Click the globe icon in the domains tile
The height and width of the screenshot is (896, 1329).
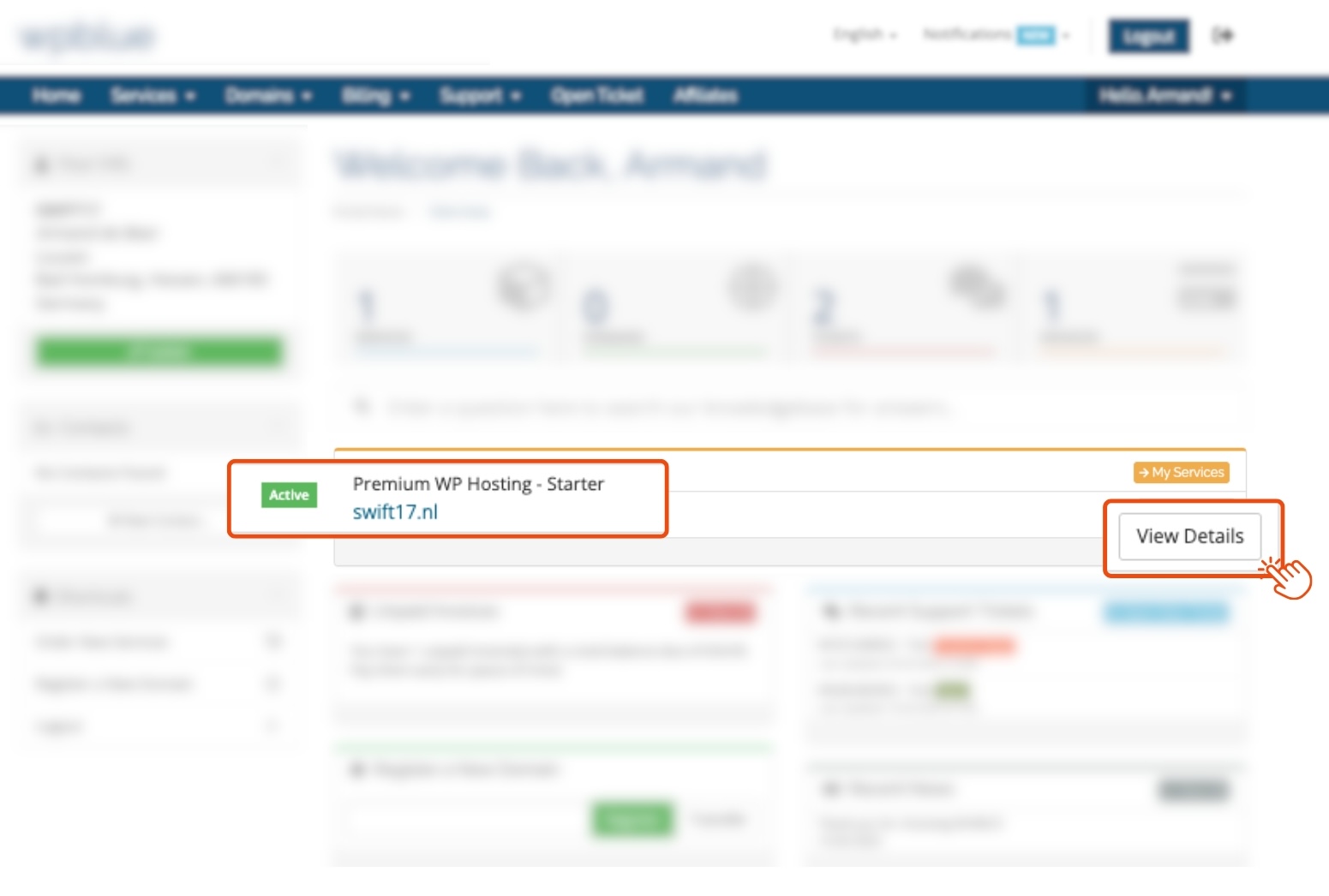click(752, 286)
